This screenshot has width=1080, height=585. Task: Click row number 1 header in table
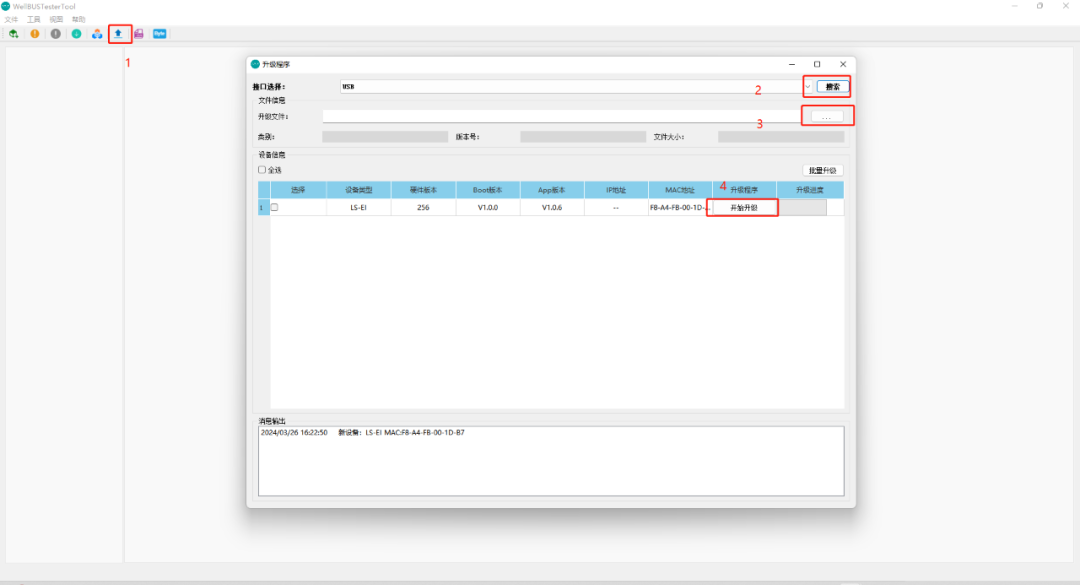264,207
